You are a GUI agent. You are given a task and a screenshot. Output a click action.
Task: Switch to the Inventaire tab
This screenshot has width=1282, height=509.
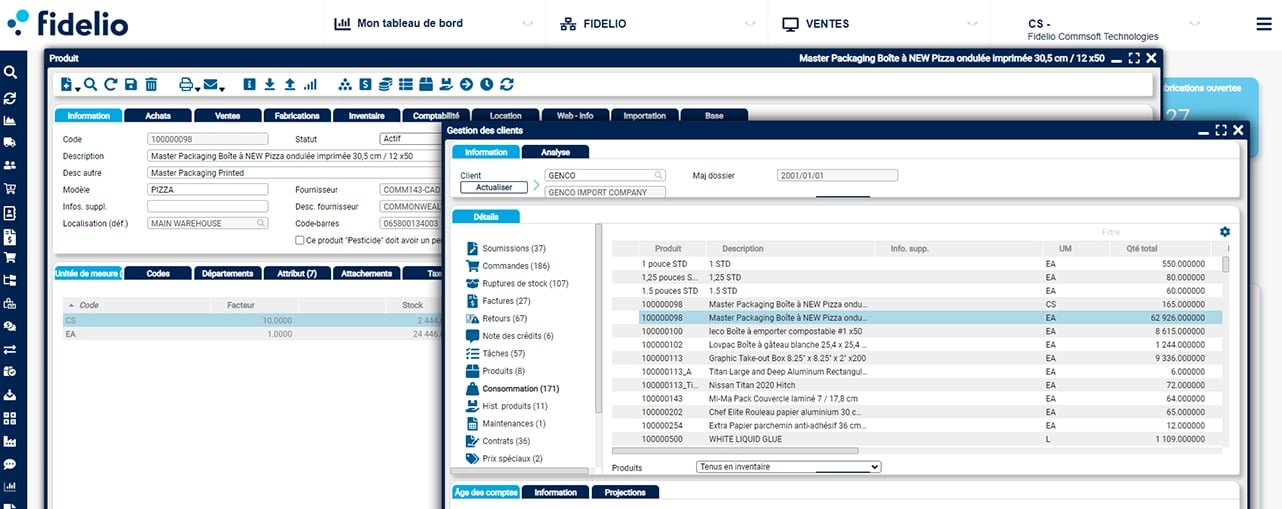(366, 116)
